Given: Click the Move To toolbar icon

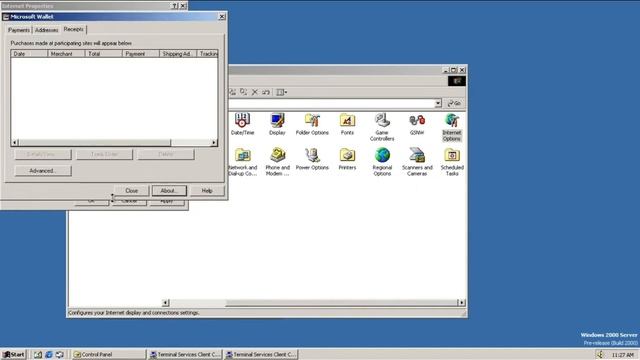Looking at the screenshot, I should pos(233,92).
